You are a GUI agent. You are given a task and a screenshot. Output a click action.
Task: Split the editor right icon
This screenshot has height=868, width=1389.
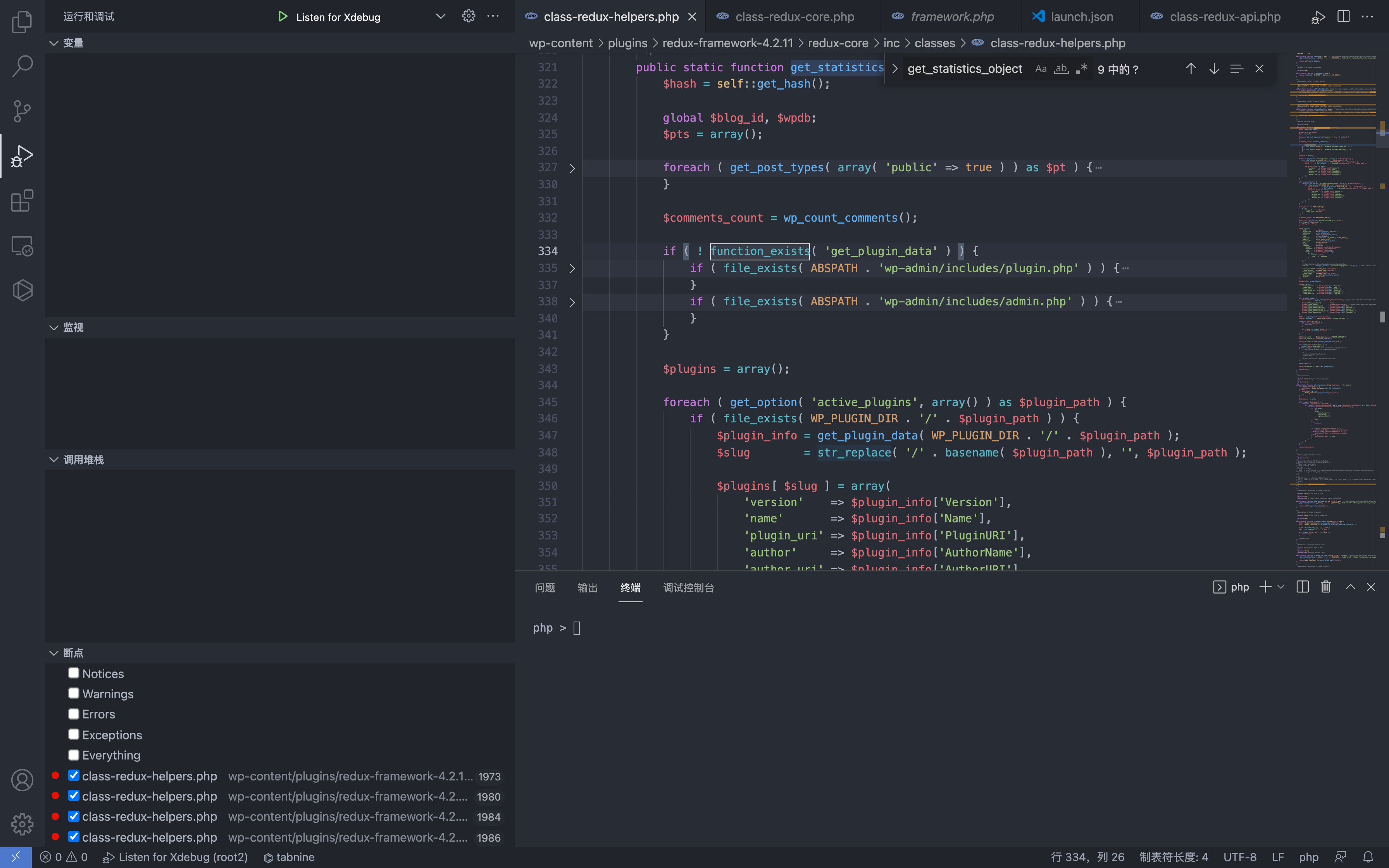(1343, 16)
